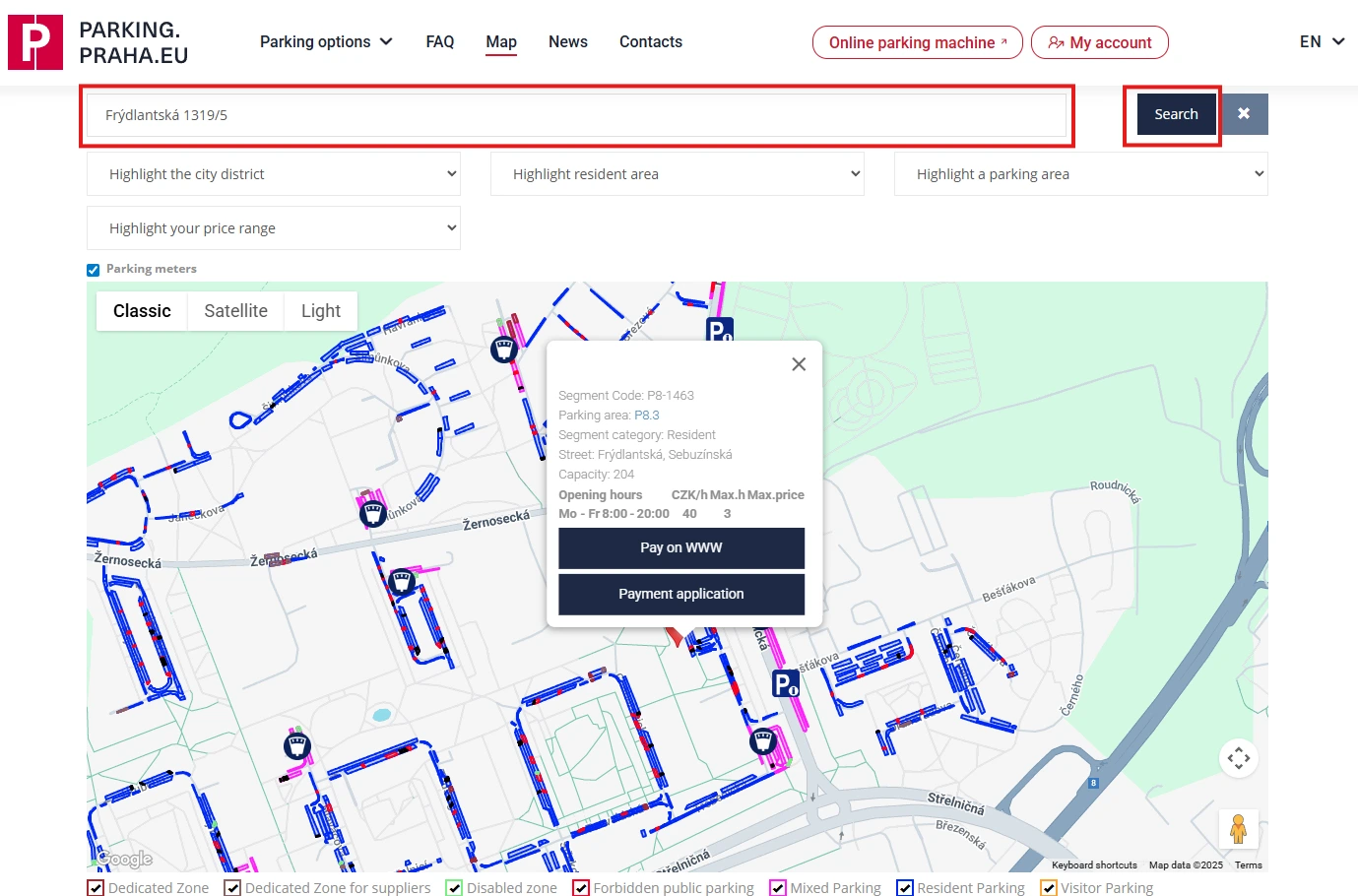The width and height of the screenshot is (1358, 896).
Task: Open the Contacts page
Action: 651,41
